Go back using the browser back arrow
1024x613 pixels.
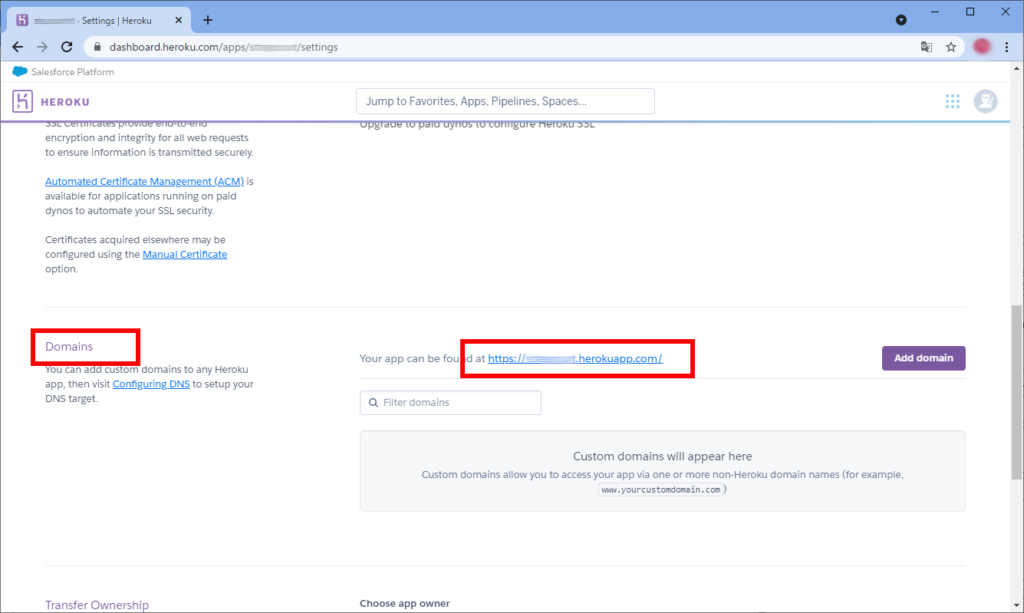click(x=18, y=47)
